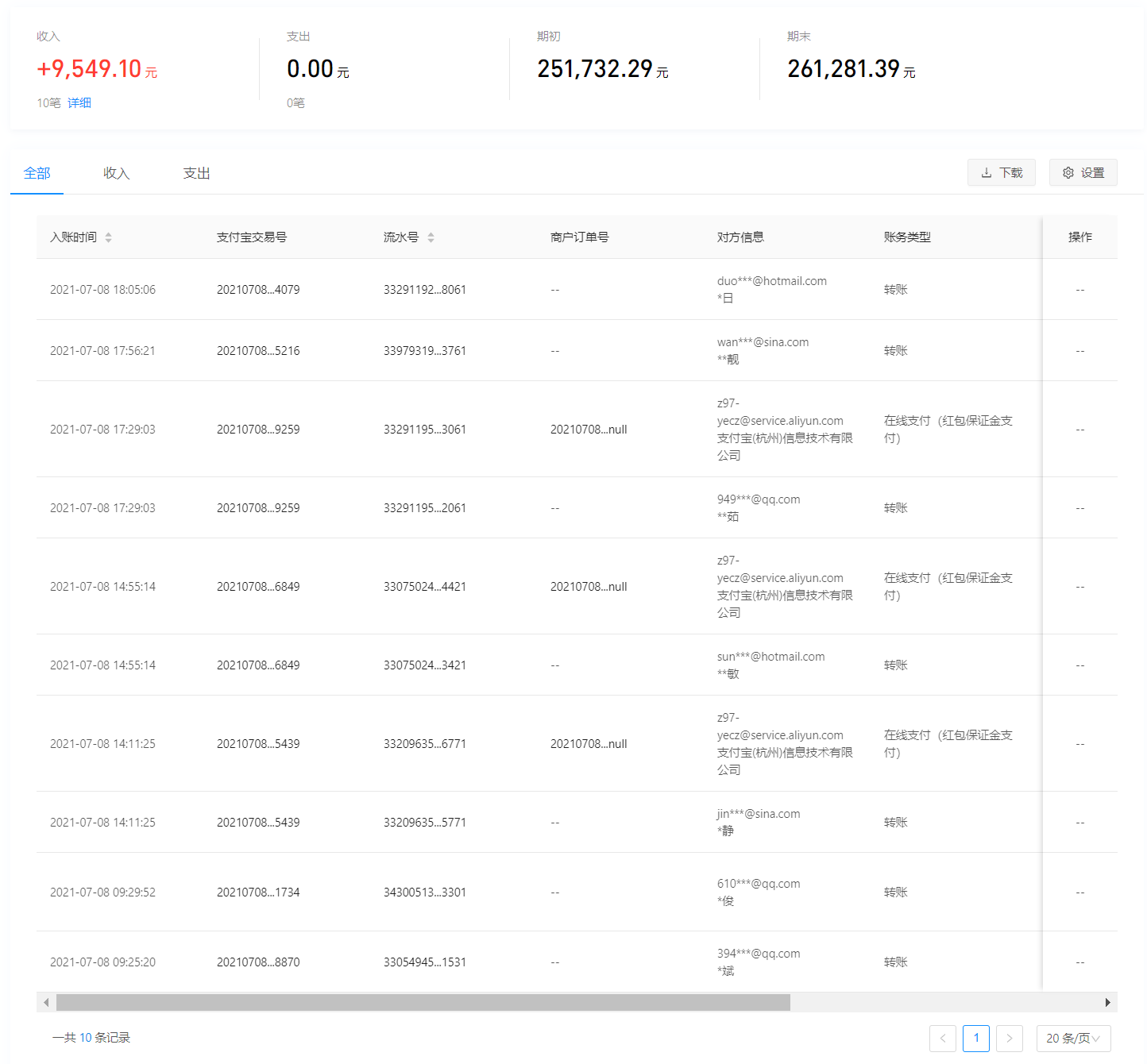Click serial number 34300513...3301
This screenshot has width=1147, height=1064.
pos(424,892)
